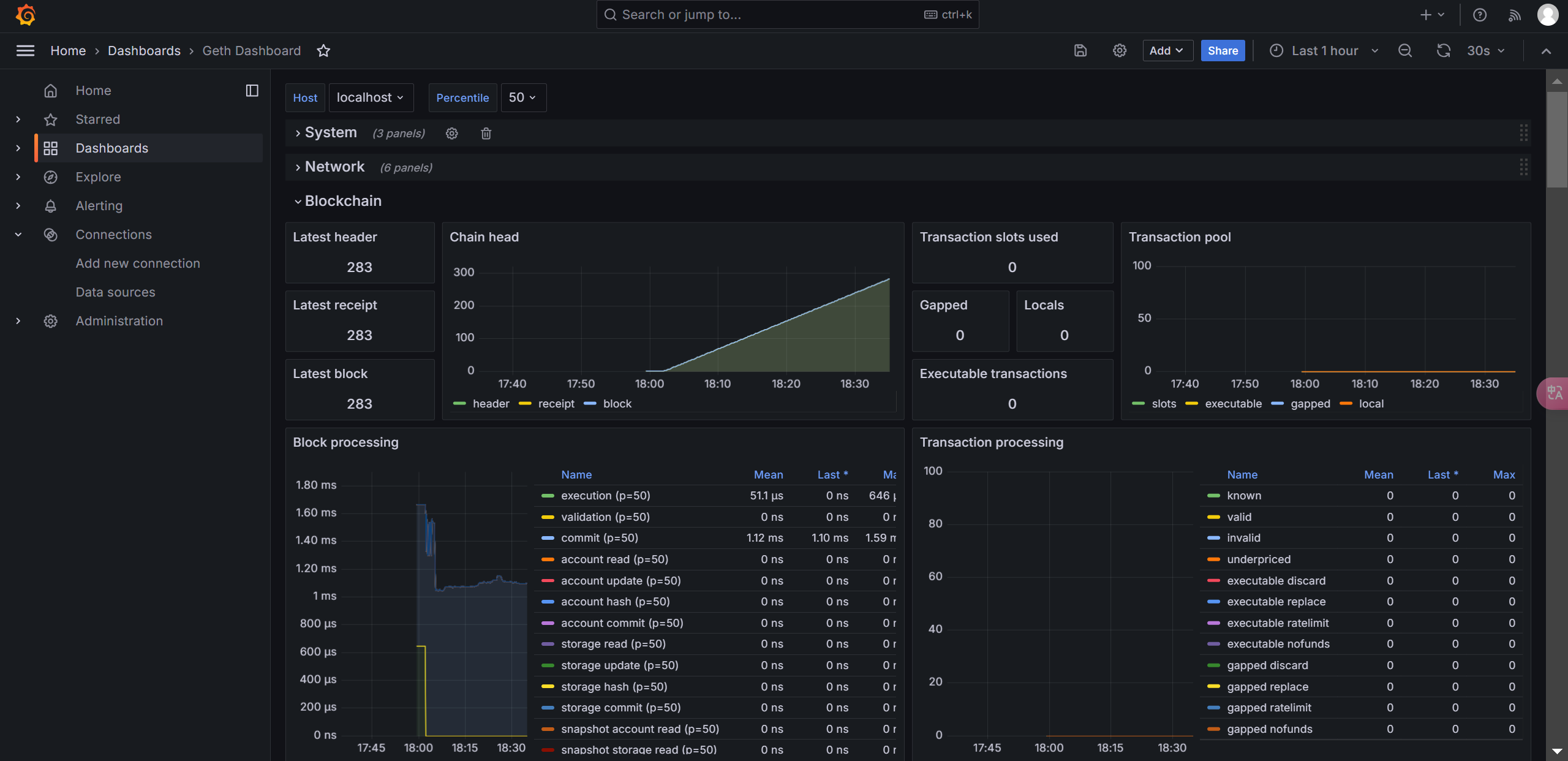The image size is (1568, 761).
Task: Open the 30s refresh interval dropdown
Action: tap(1486, 51)
